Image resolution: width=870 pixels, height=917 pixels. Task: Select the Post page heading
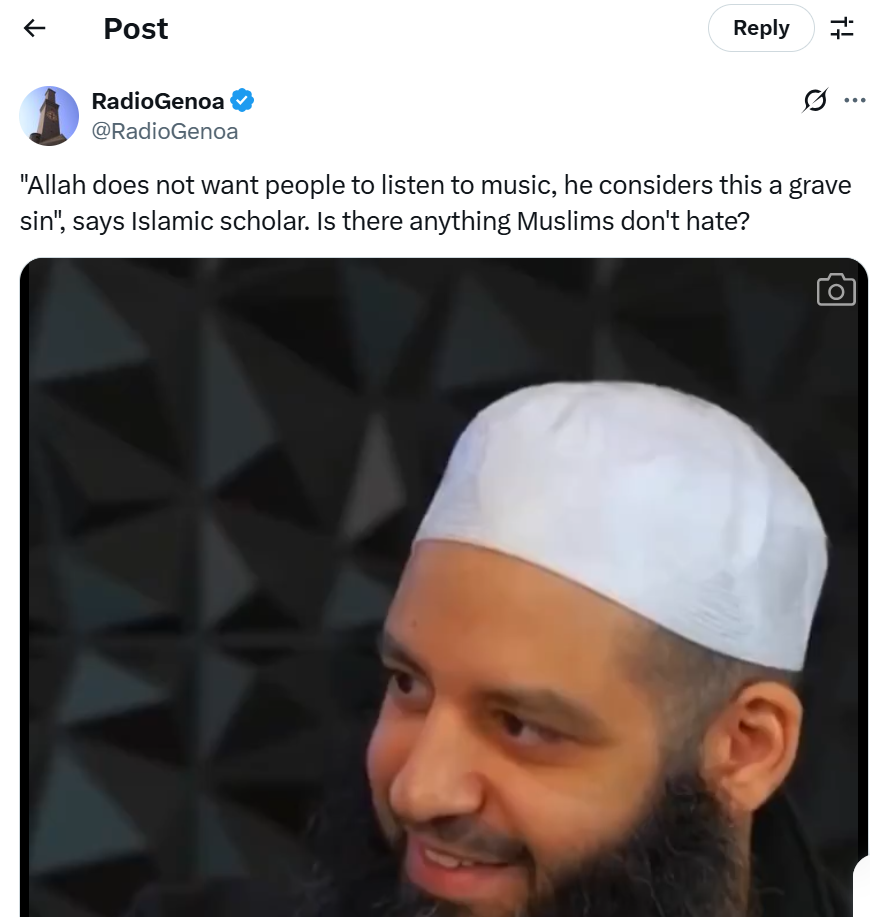[x=136, y=29]
